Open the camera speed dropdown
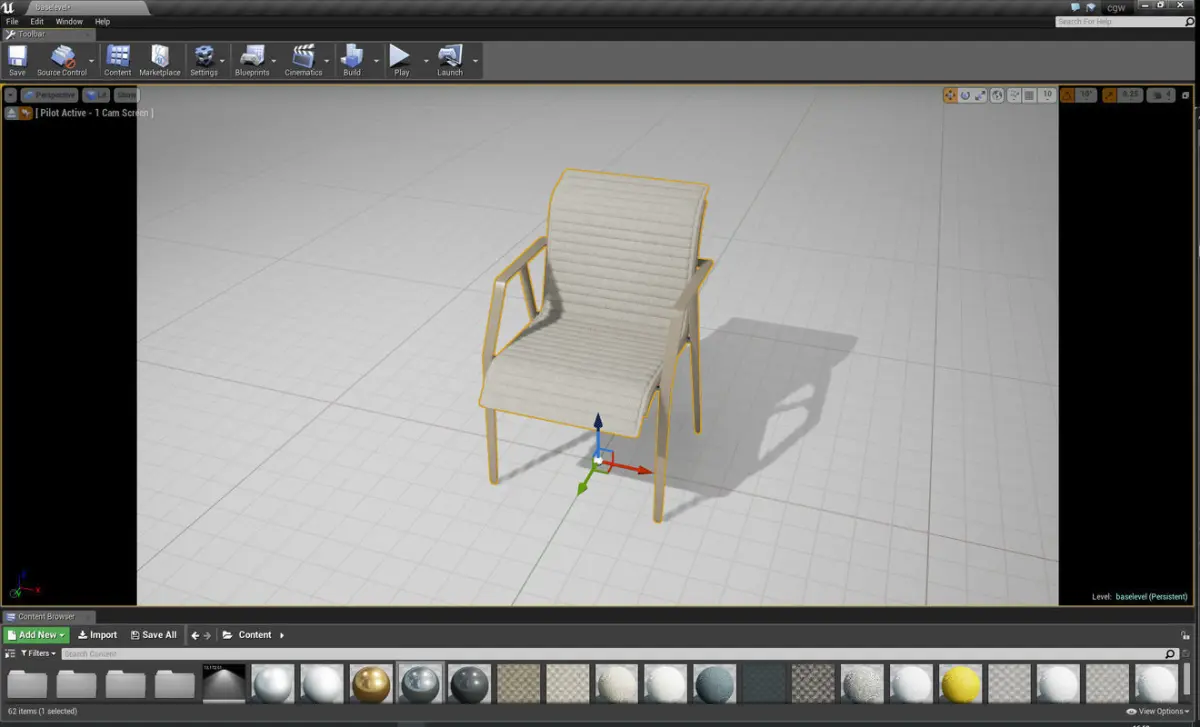Image resolution: width=1200 pixels, height=727 pixels. [x=1160, y=95]
